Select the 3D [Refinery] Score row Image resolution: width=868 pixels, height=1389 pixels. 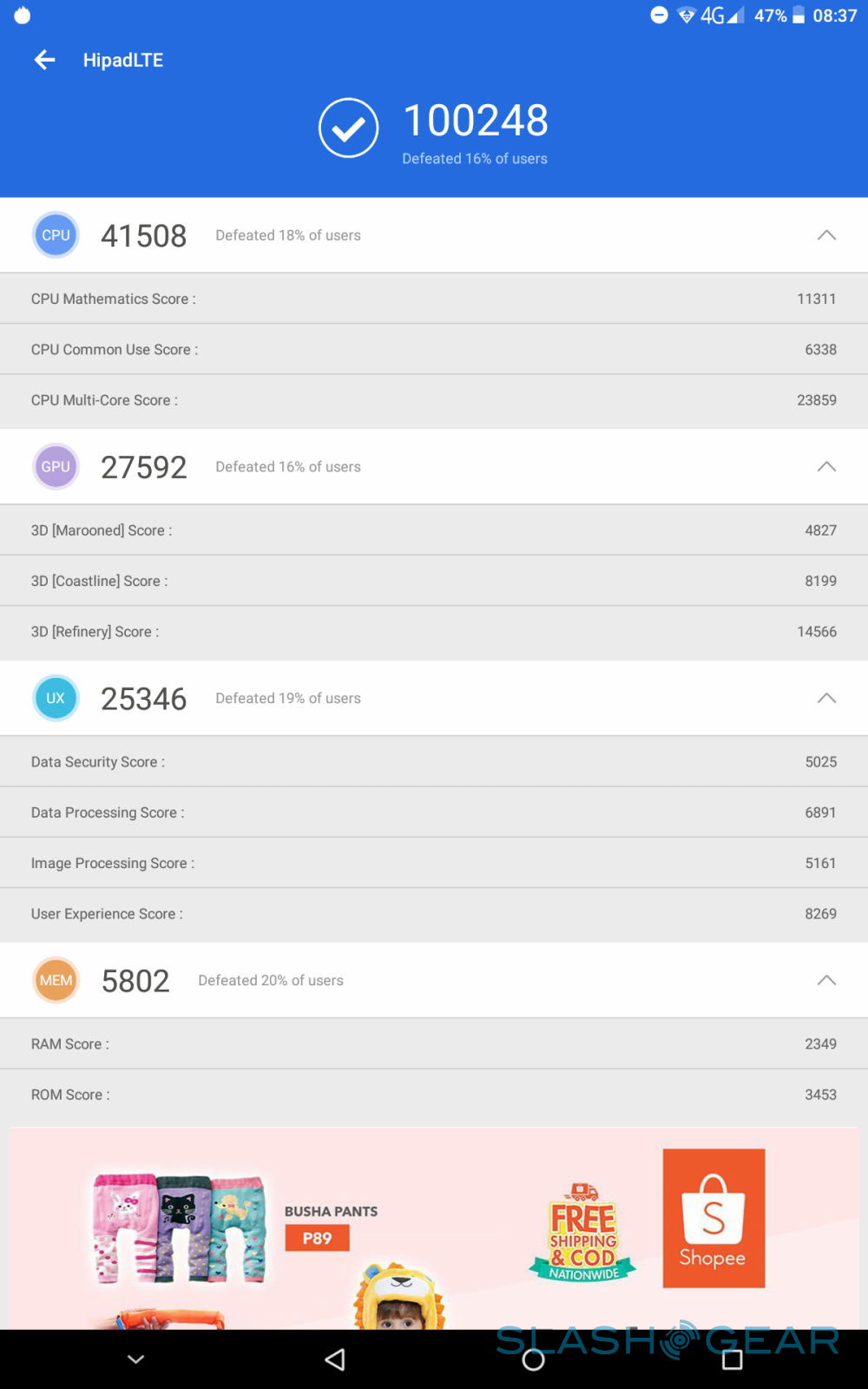click(x=434, y=632)
